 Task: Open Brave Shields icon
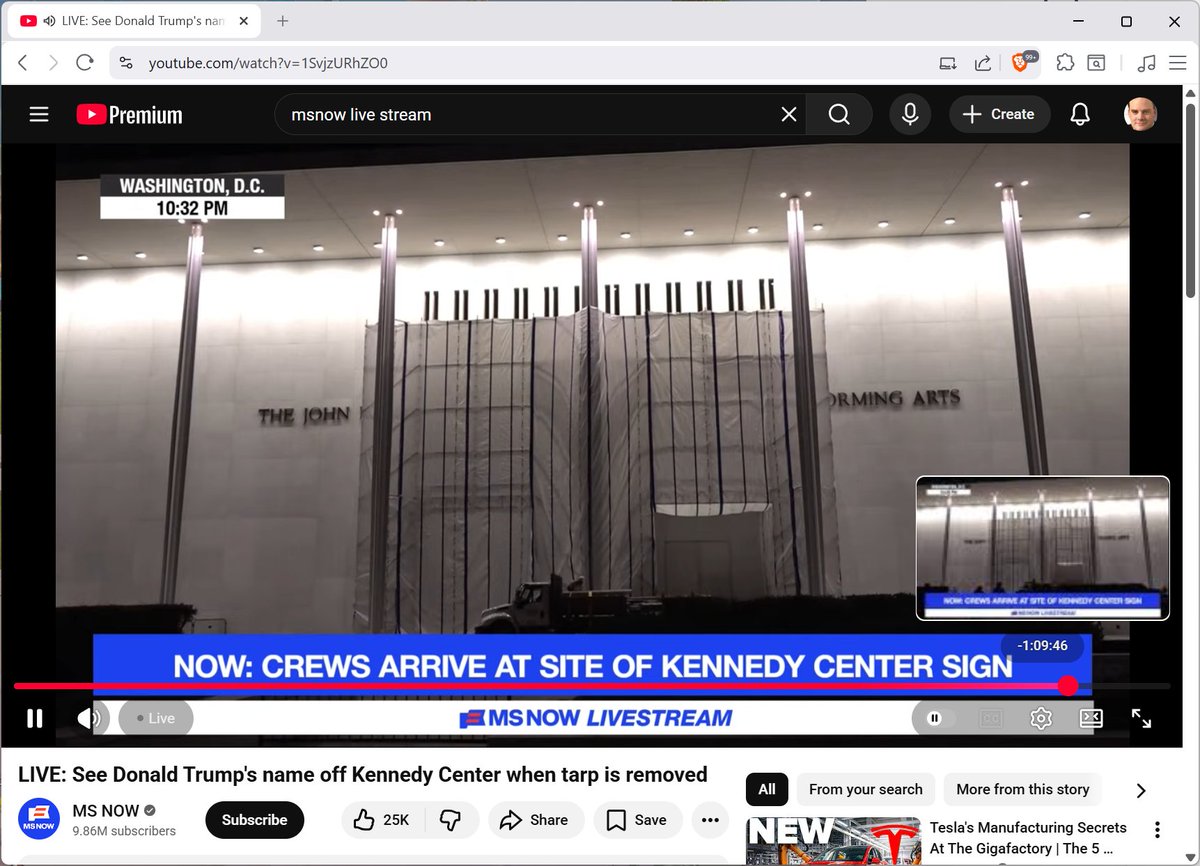click(x=1022, y=63)
